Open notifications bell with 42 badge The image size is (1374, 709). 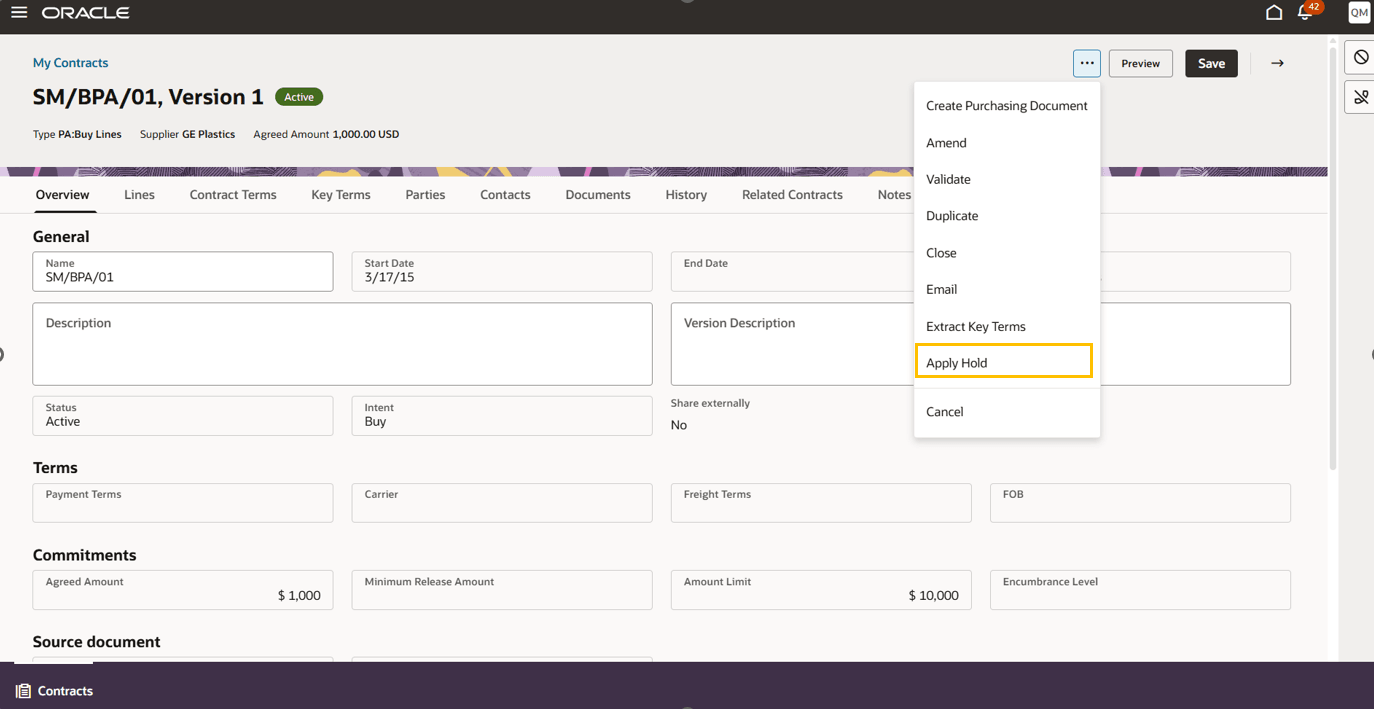pos(1304,13)
